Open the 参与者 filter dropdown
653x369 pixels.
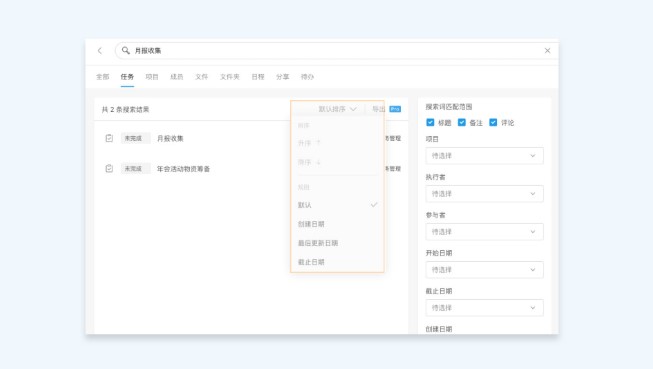484,232
